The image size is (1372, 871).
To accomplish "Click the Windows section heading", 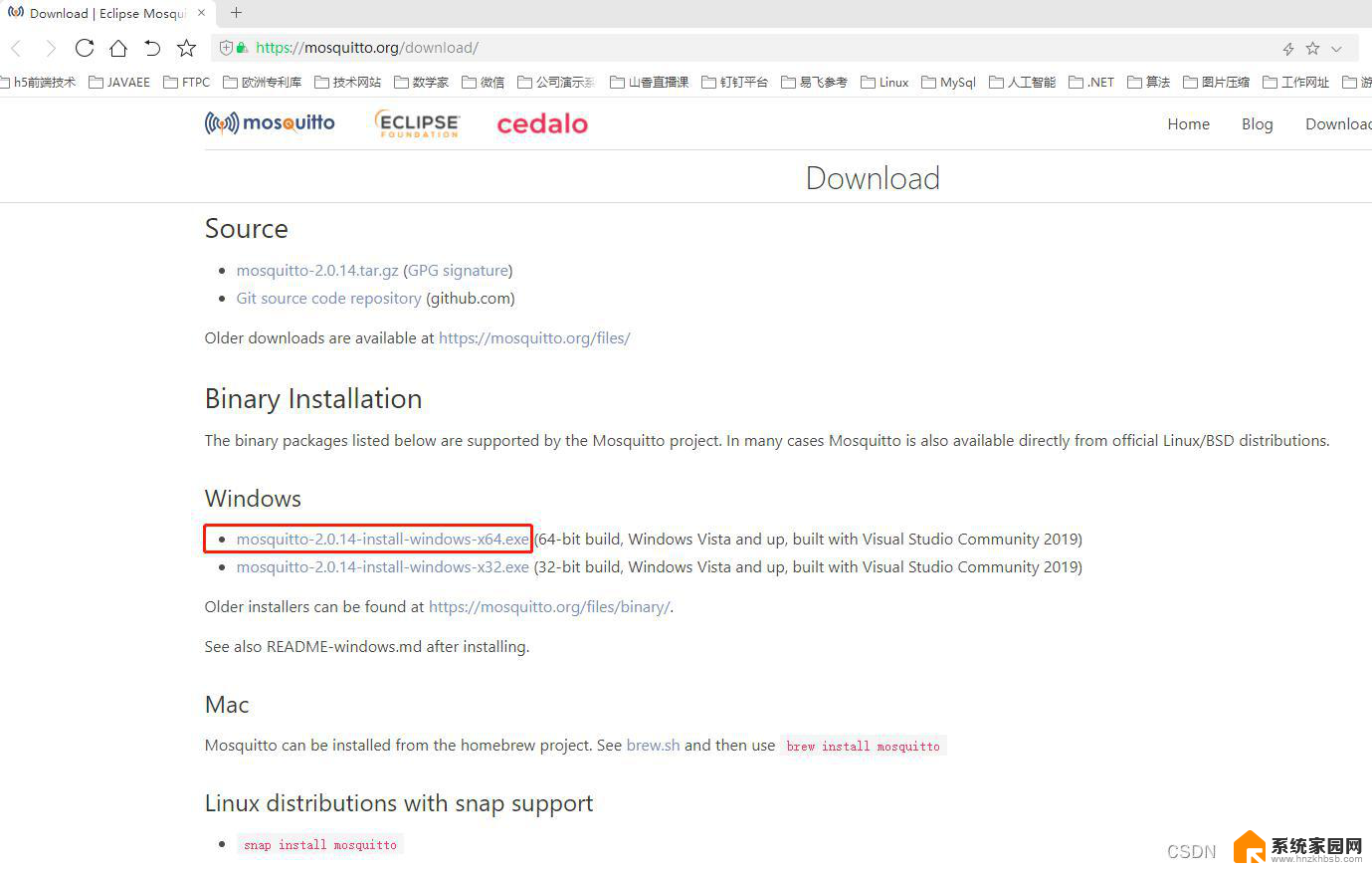I will point(253,499).
